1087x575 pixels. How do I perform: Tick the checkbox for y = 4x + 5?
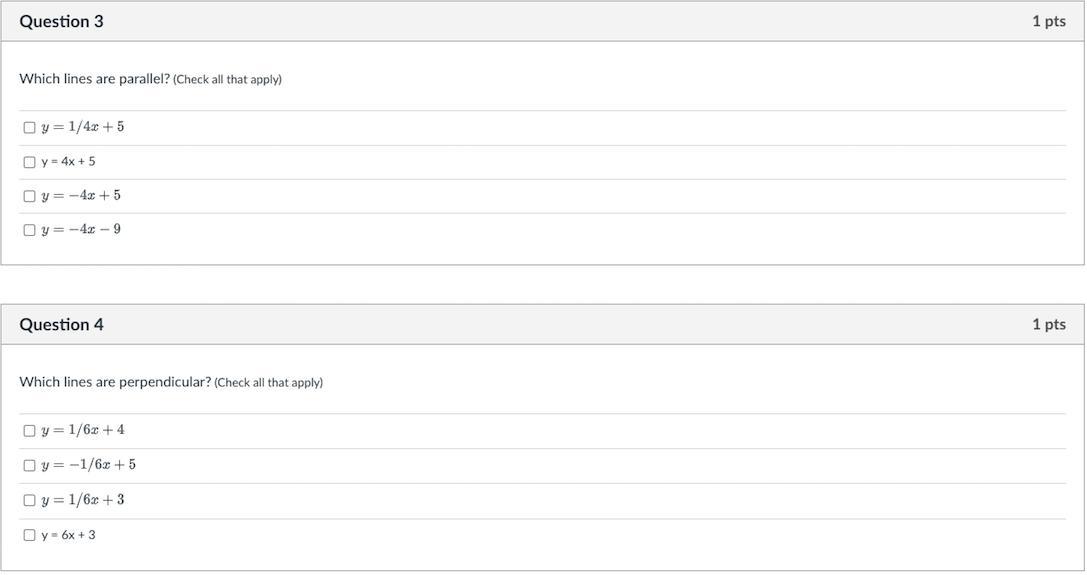tap(29, 162)
